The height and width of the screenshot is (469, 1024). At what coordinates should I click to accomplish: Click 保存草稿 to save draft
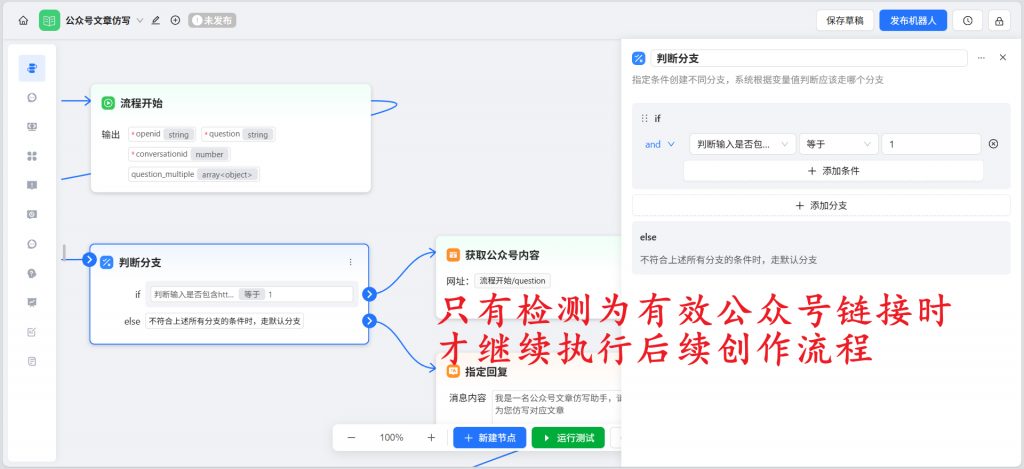click(x=845, y=20)
